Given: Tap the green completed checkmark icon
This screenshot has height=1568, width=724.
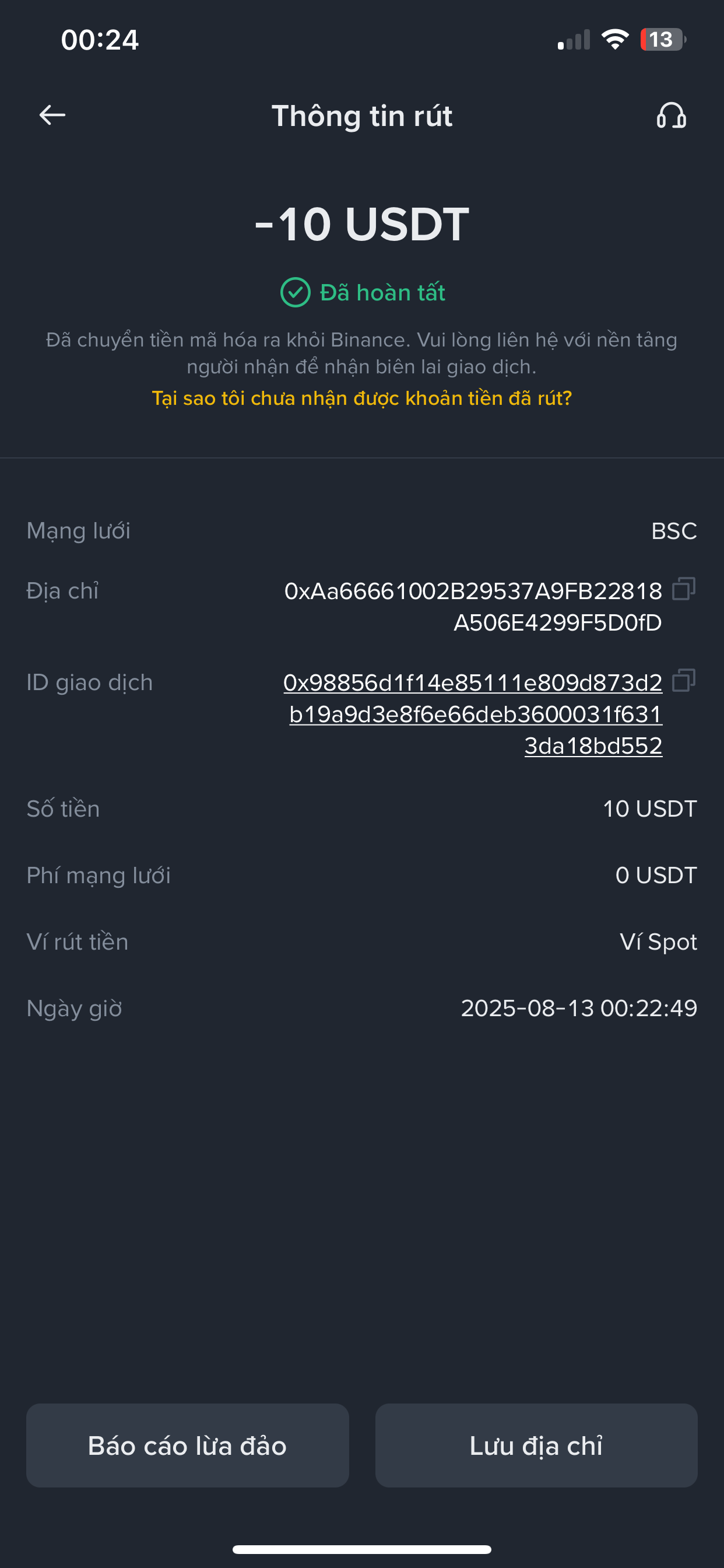Looking at the screenshot, I should pos(295,293).
